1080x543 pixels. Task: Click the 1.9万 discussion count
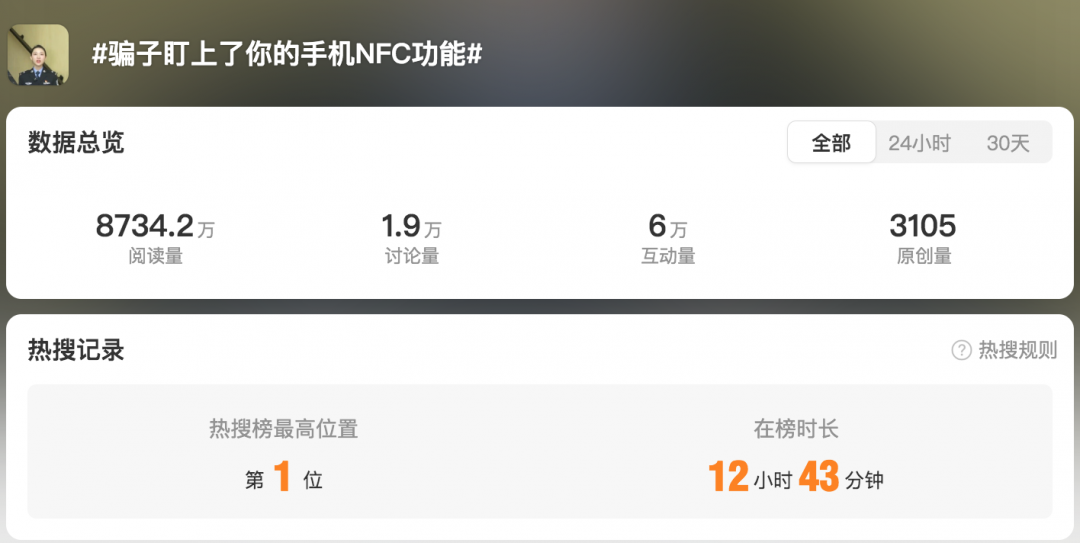(411, 226)
